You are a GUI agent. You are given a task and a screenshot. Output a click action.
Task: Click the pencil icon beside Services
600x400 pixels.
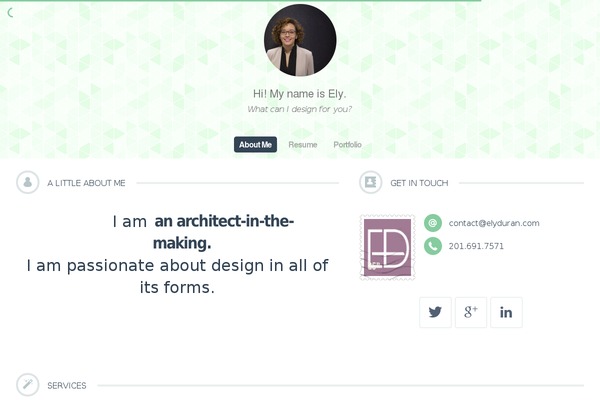coord(28,385)
